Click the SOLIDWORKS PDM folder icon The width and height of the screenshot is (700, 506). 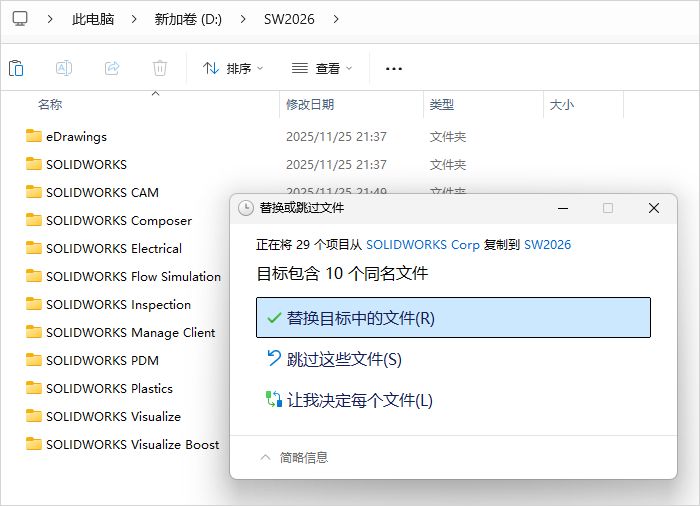[34, 360]
